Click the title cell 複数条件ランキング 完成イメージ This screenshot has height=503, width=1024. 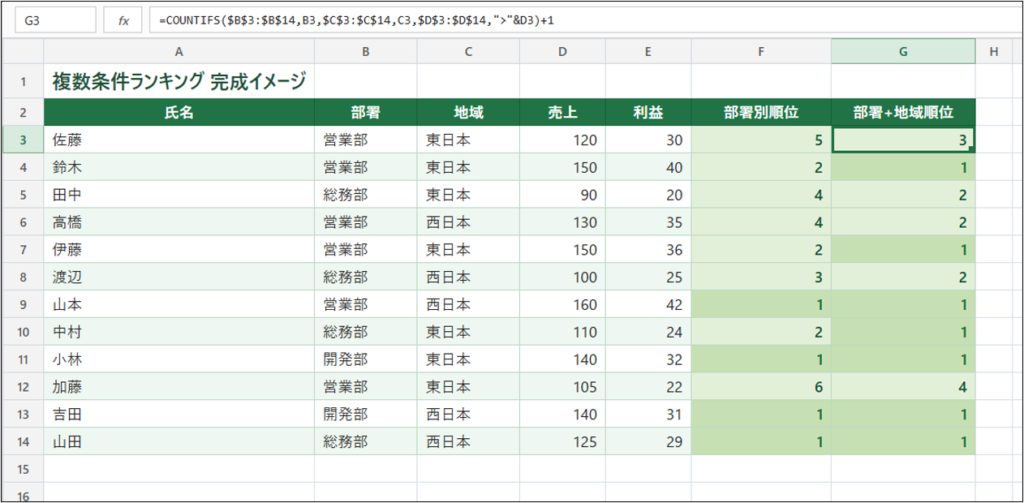pos(179,82)
